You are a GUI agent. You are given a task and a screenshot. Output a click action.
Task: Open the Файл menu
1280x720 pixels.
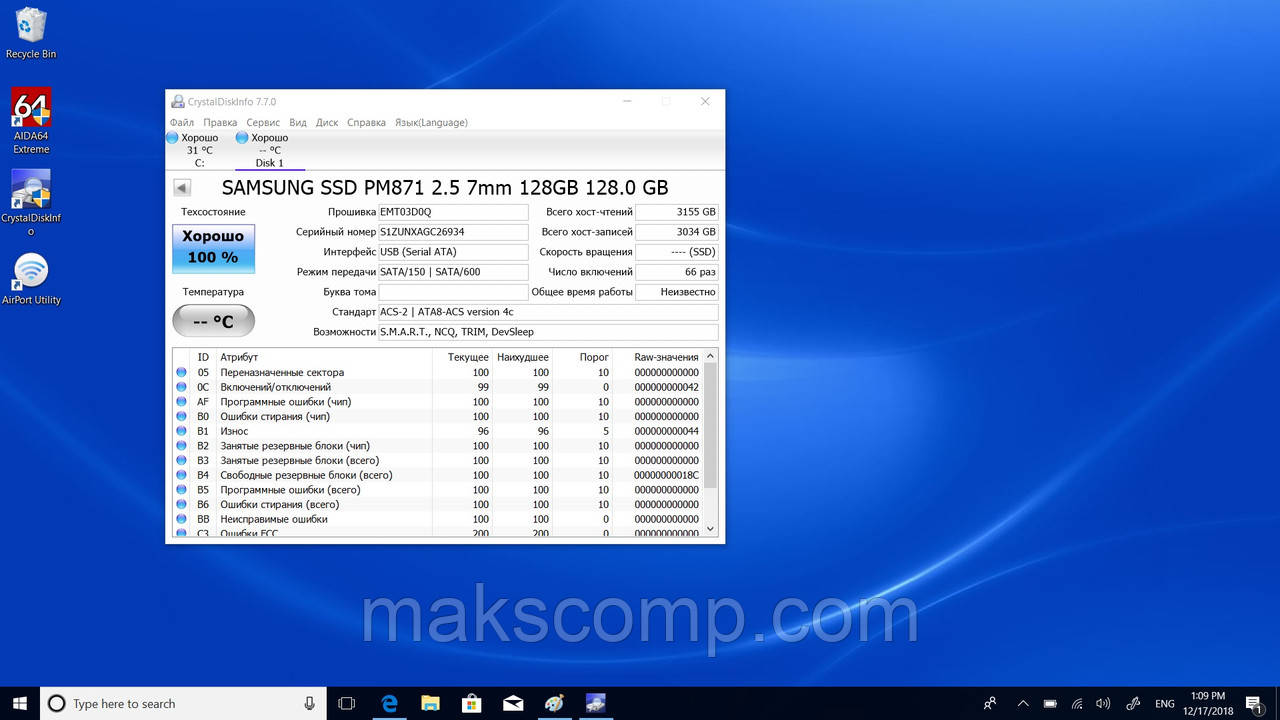[182, 122]
